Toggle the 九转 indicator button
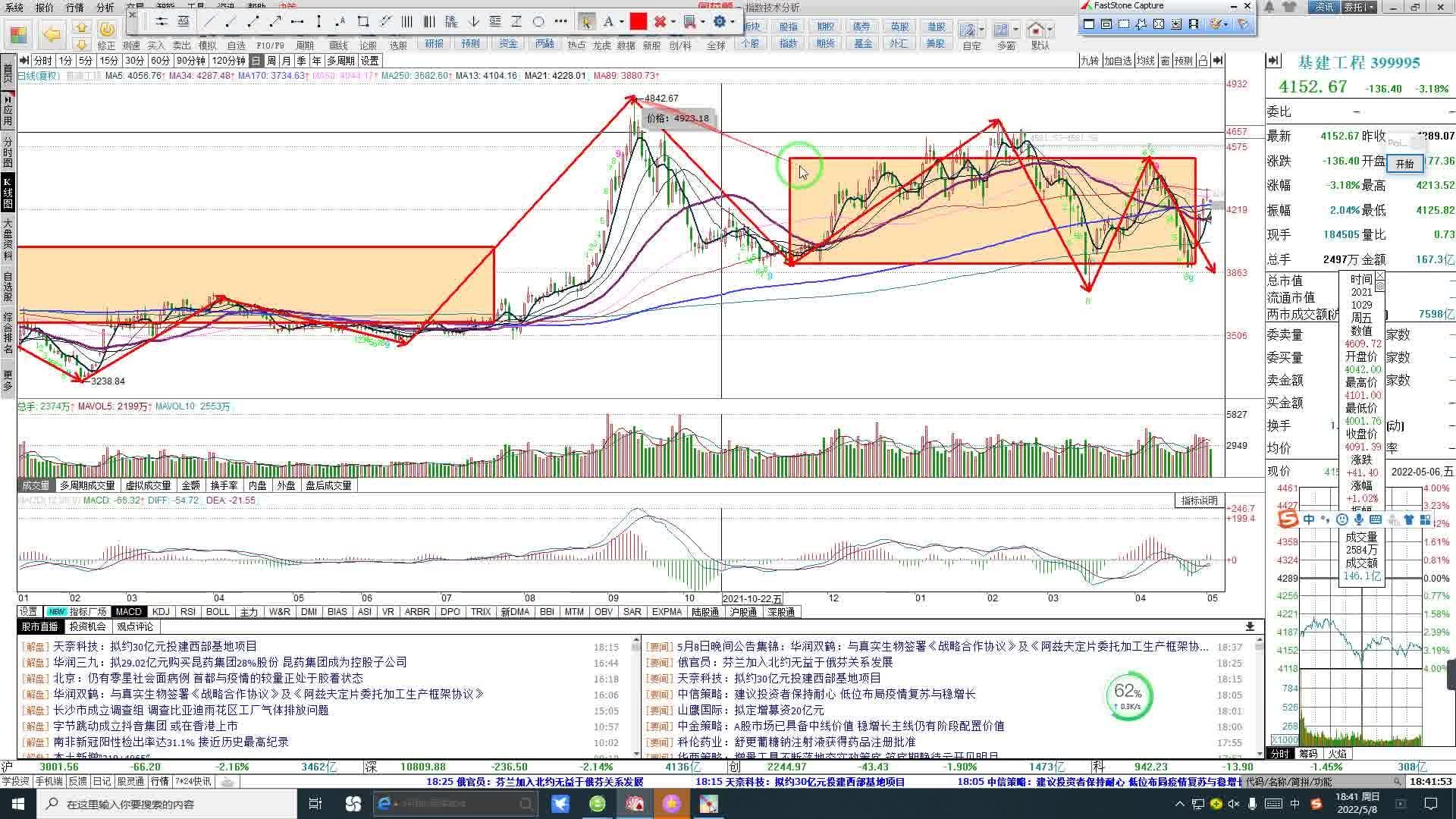This screenshot has height=819, width=1456. click(1090, 61)
